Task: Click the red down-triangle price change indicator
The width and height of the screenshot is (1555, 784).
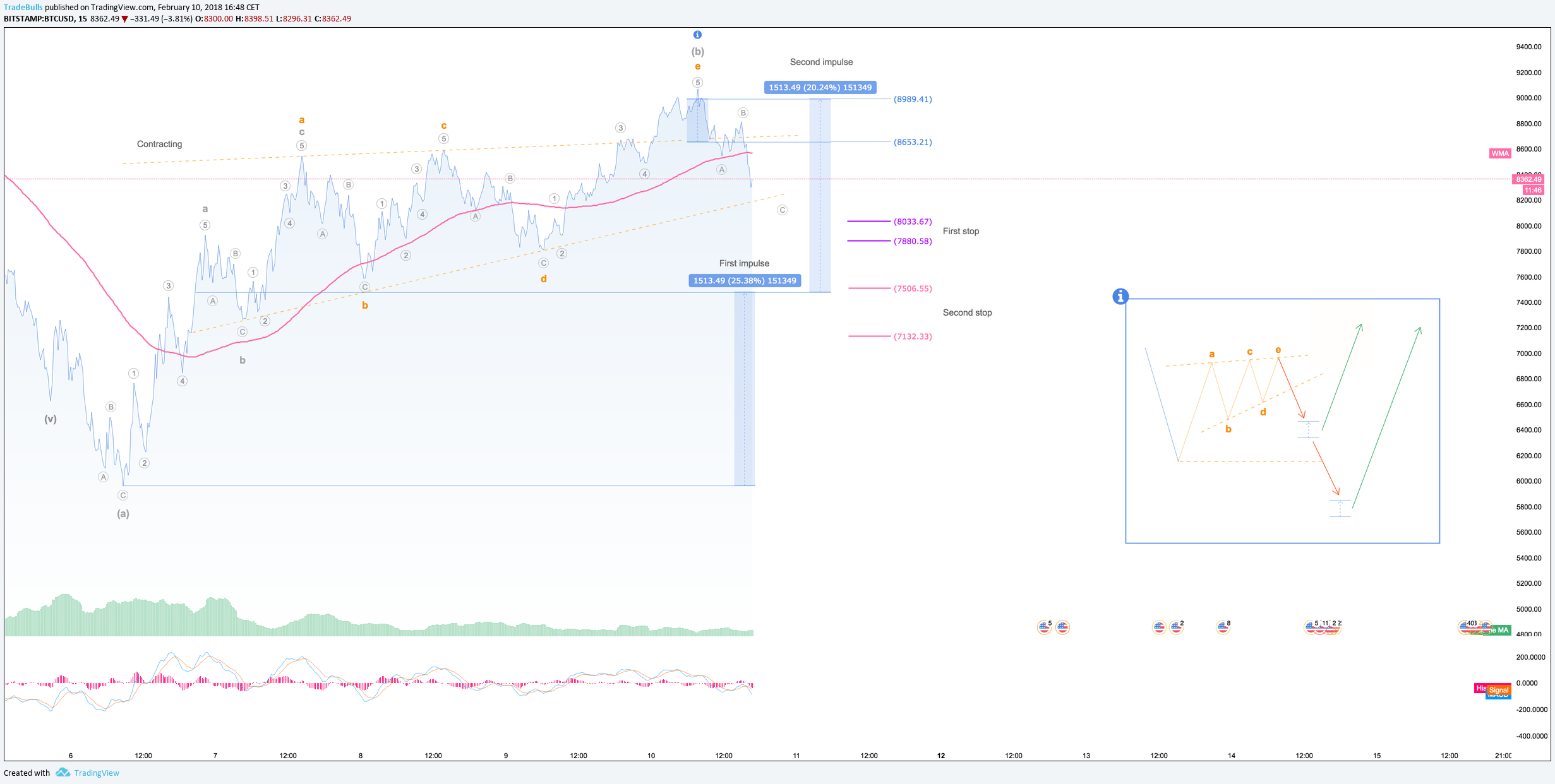Action: tap(125, 19)
